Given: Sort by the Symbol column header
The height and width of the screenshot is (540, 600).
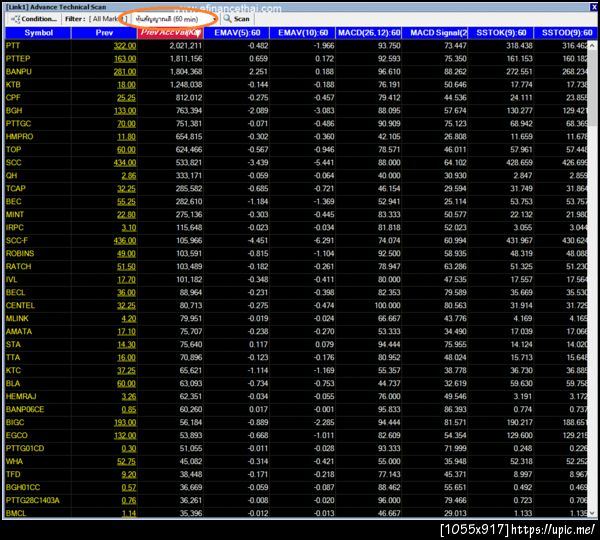Looking at the screenshot, I should pos(38,33).
